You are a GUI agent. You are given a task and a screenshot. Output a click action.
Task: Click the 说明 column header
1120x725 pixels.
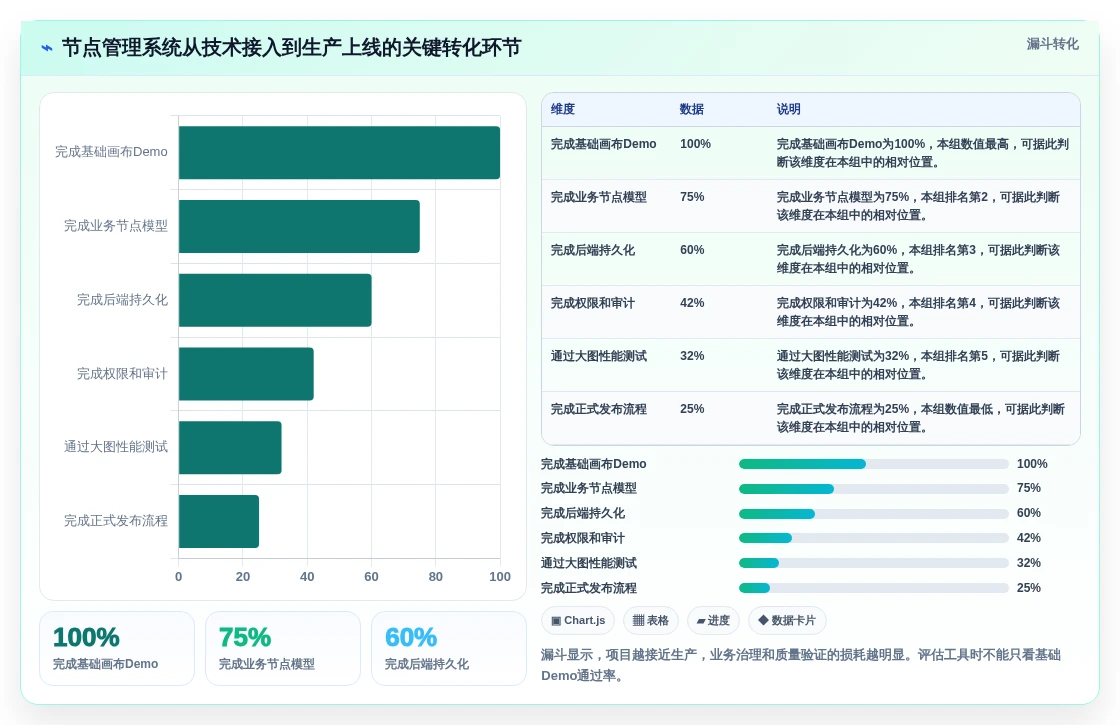pos(789,109)
